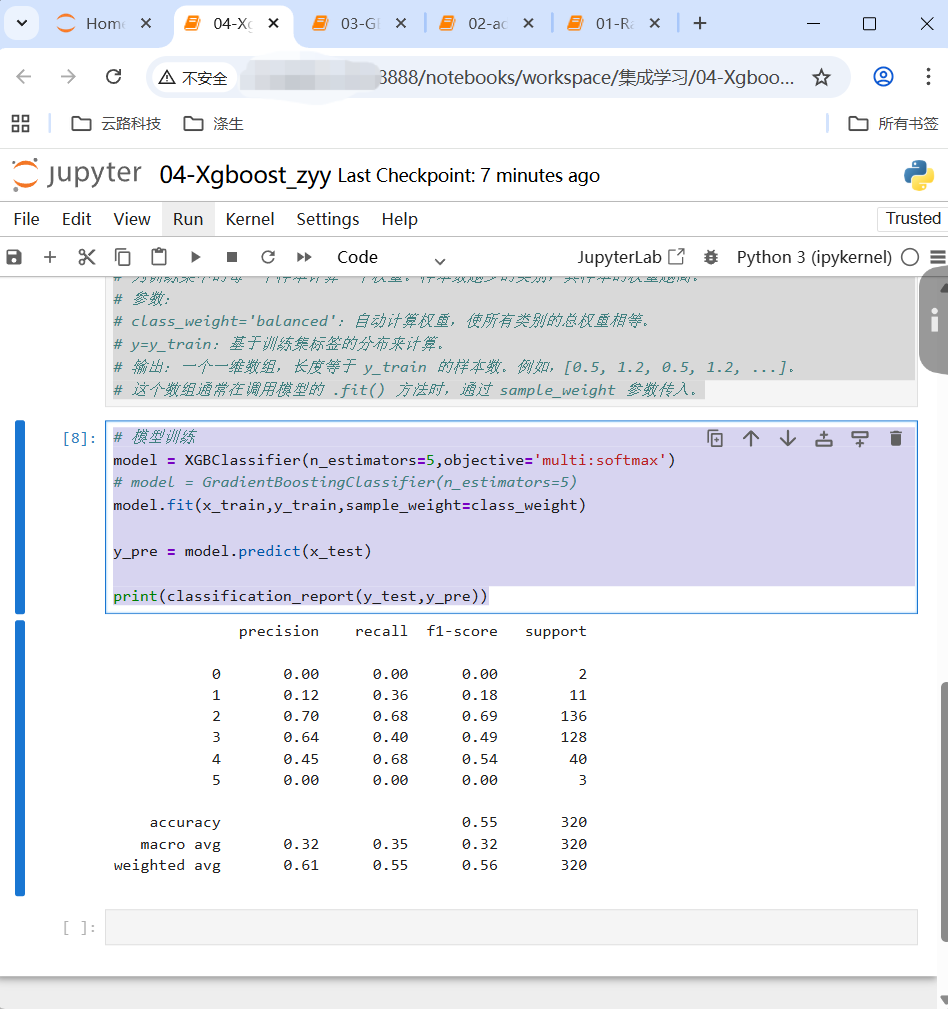948x1009 pixels.
Task: Click into the empty code cell
Action: [x=510, y=927]
